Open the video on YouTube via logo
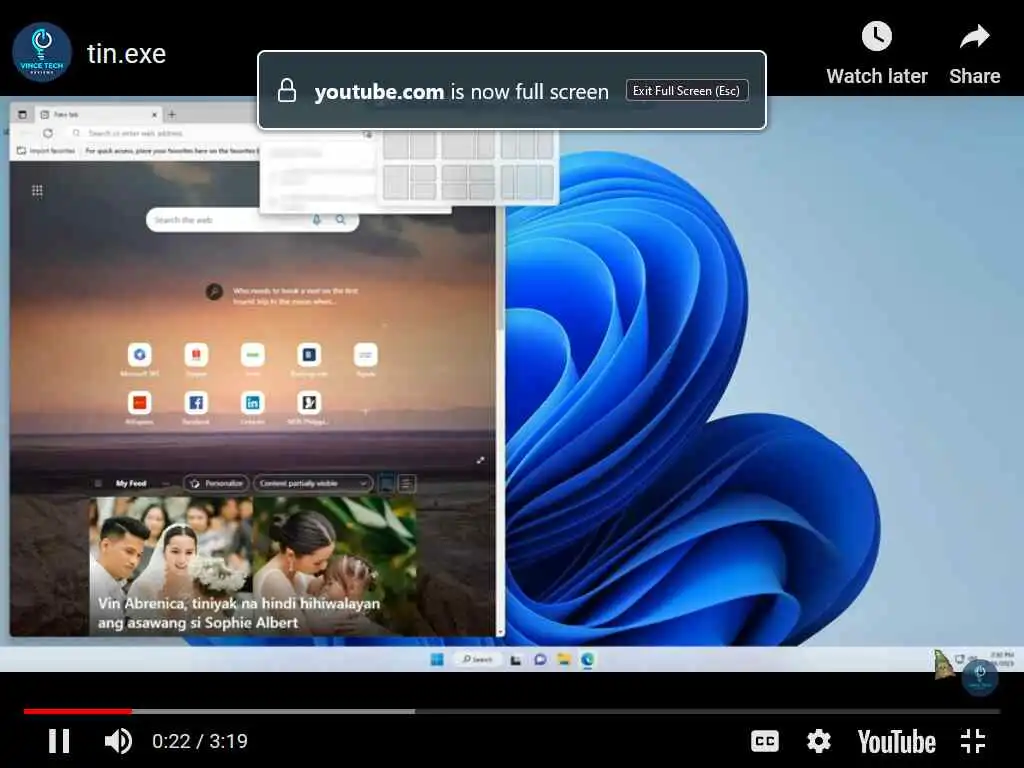1024x768 pixels. (x=897, y=742)
